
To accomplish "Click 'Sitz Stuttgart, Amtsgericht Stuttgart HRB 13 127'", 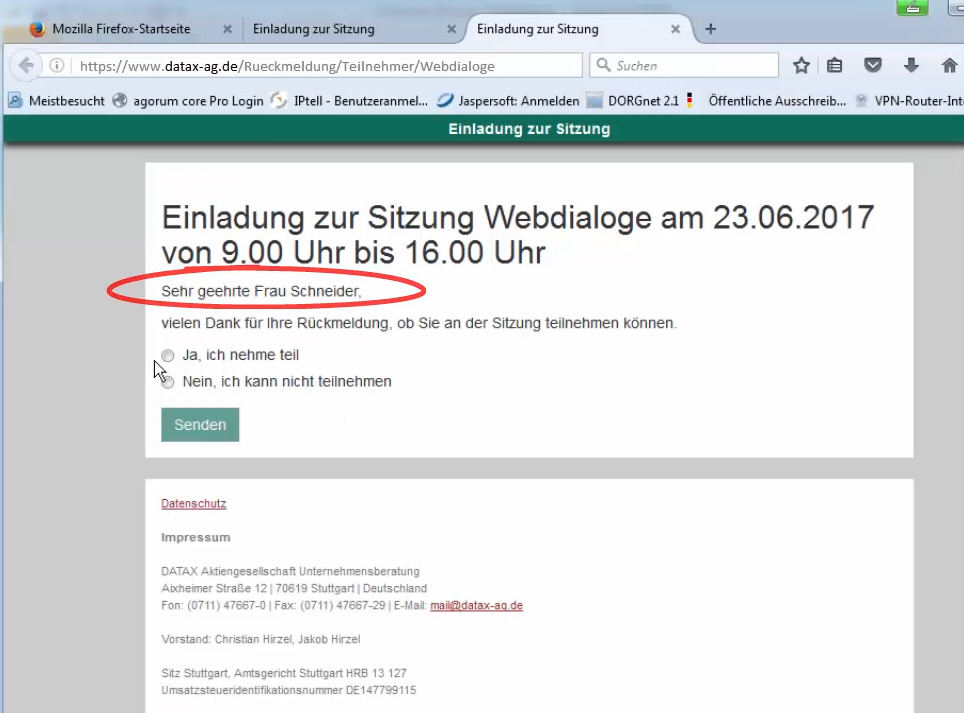I will pyautogui.click(x=283, y=673).
